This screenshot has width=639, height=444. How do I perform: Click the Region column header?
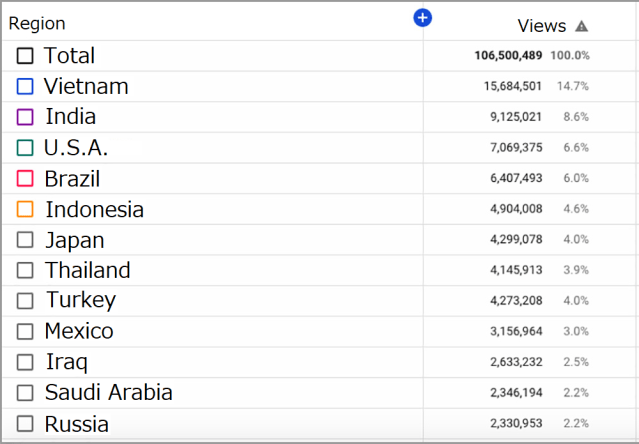[x=37, y=23]
